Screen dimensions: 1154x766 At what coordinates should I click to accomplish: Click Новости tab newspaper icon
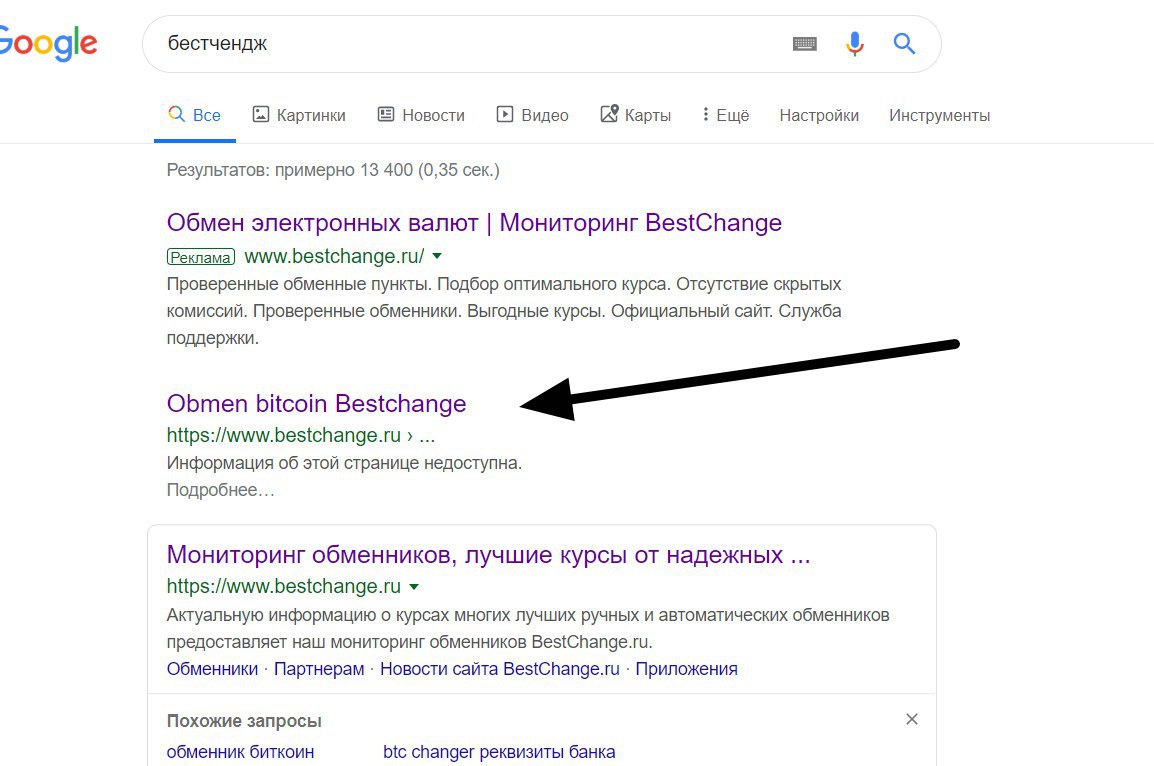[386, 114]
